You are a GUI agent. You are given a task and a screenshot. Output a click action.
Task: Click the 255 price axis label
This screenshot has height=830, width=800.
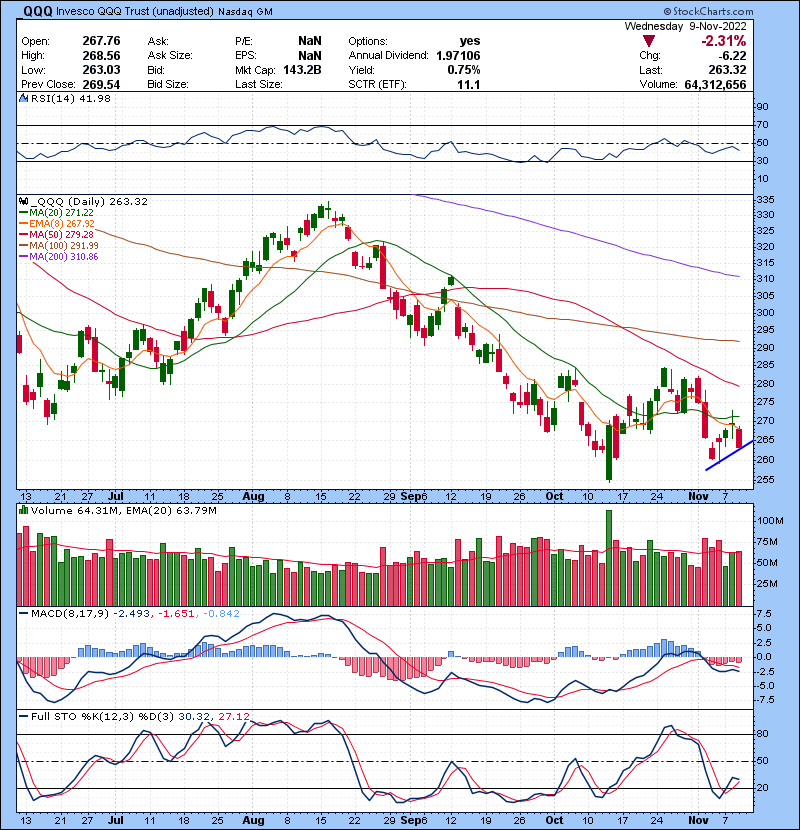click(x=766, y=480)
